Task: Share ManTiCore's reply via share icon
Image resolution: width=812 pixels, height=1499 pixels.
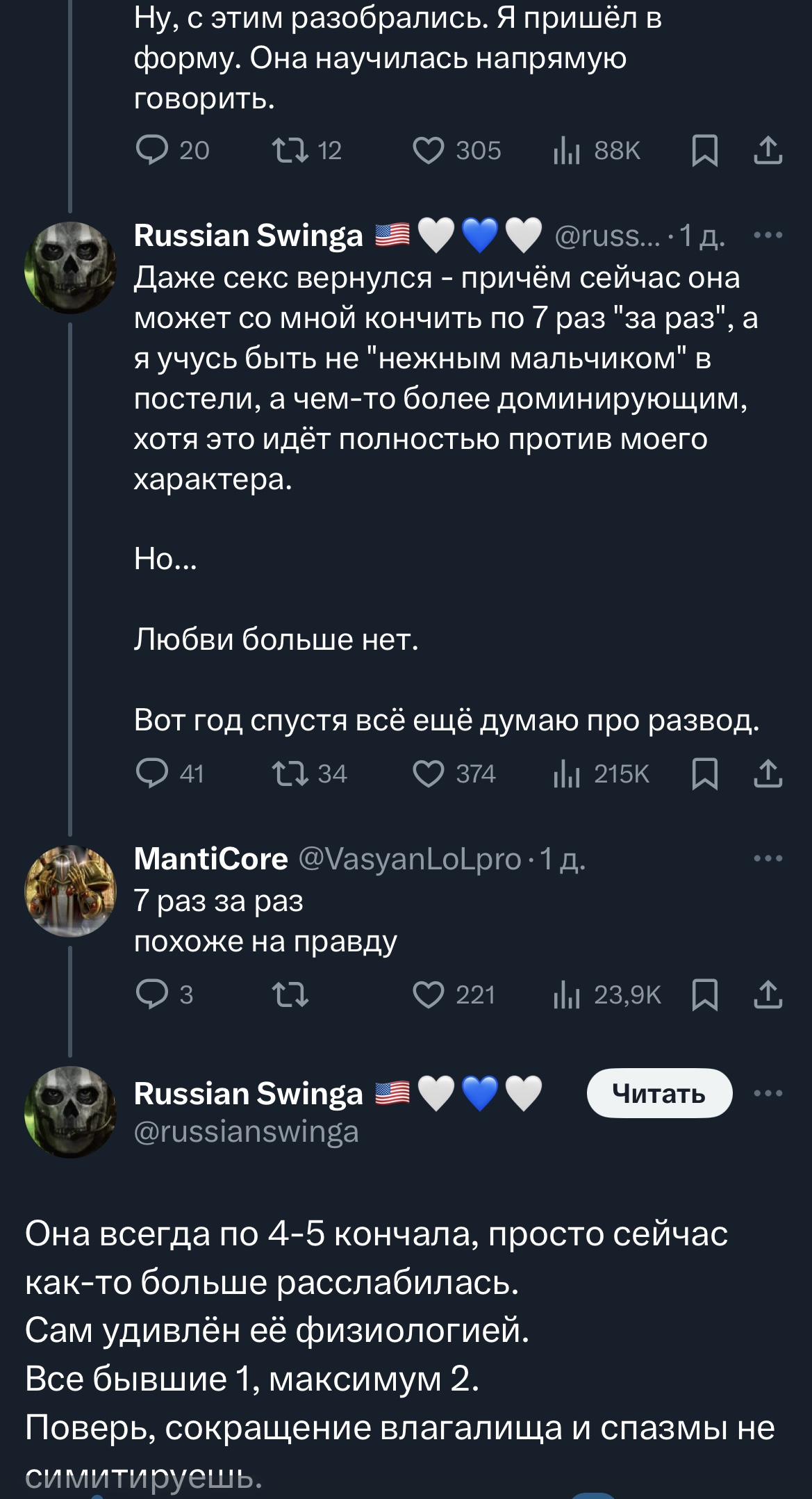Action: [x=768, y=994]
